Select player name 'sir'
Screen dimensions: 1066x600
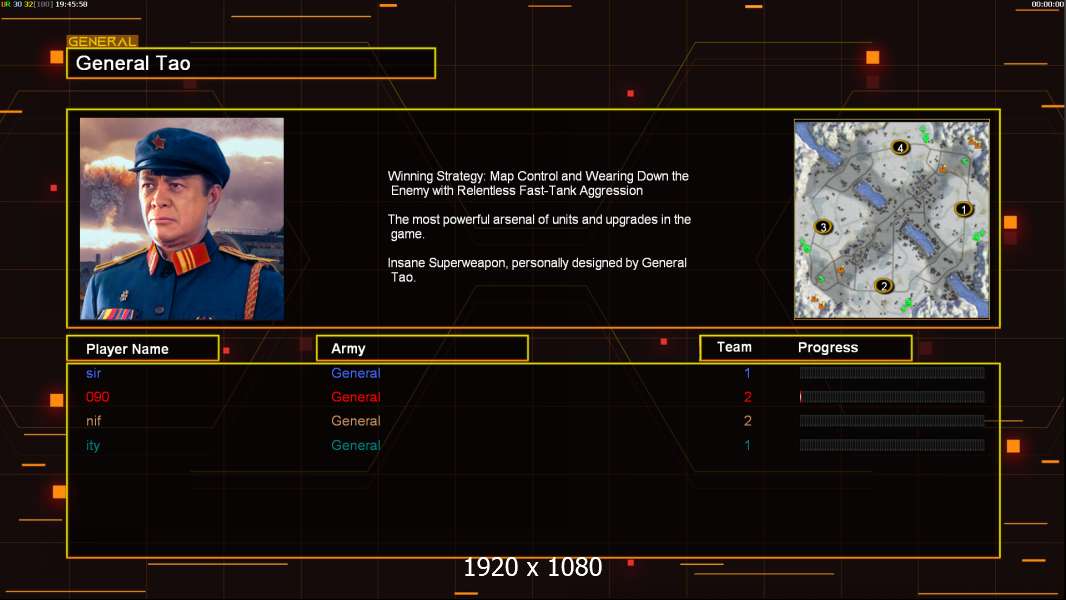[93, 373]
